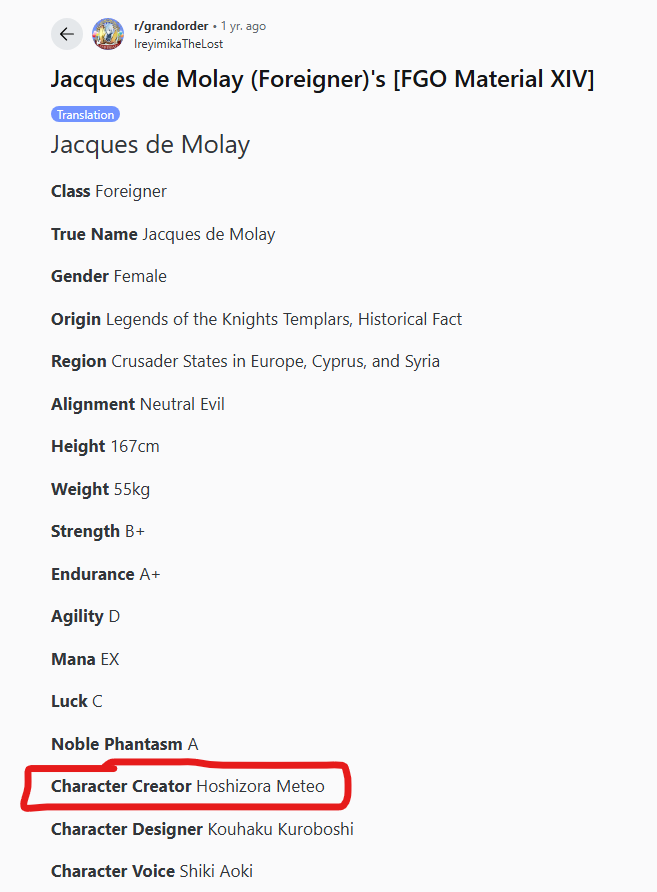Image resolution: width=657 pixels, height=892 pixels.
Task: Click the 'Character Voice Shiki Aoki' line
Action: [152, 871]
